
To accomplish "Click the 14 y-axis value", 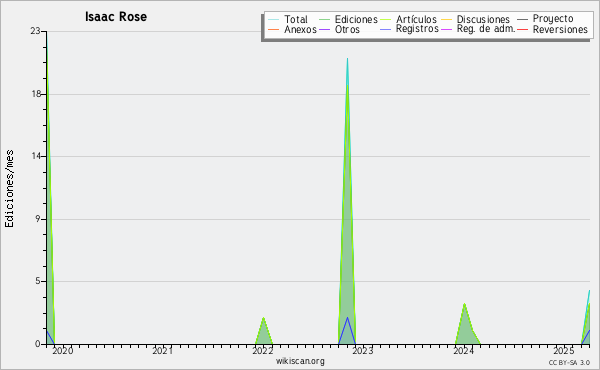I will point(36,156).
